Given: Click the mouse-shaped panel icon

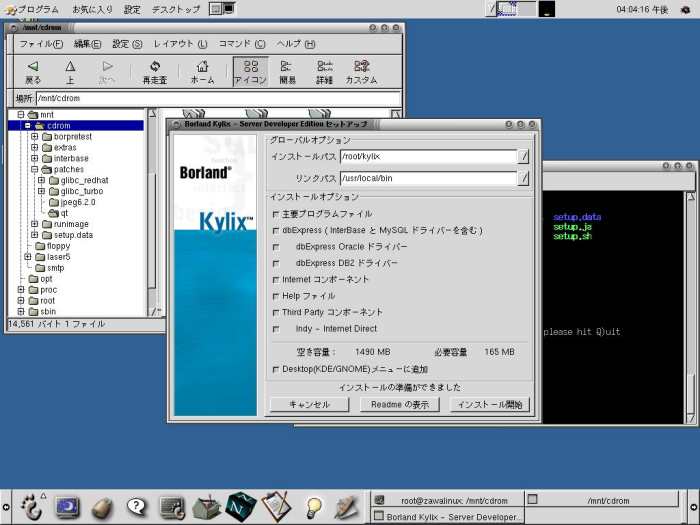Looking at the screenshot, I should [x=103, y=508].
